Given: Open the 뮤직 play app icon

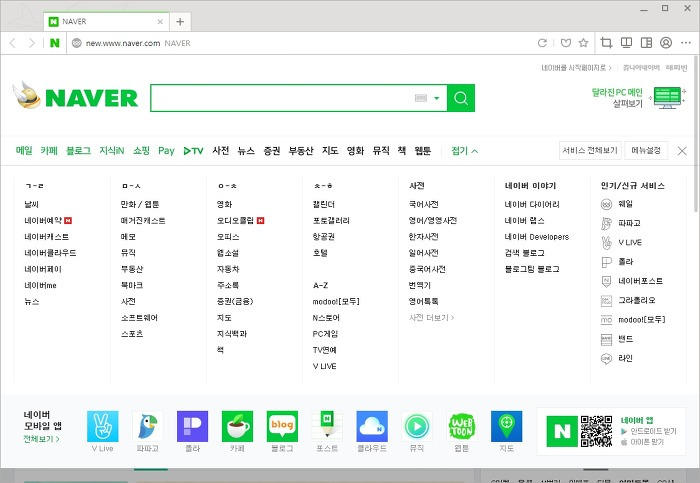Looking at the screenshot, I should [x=417, y=426].
